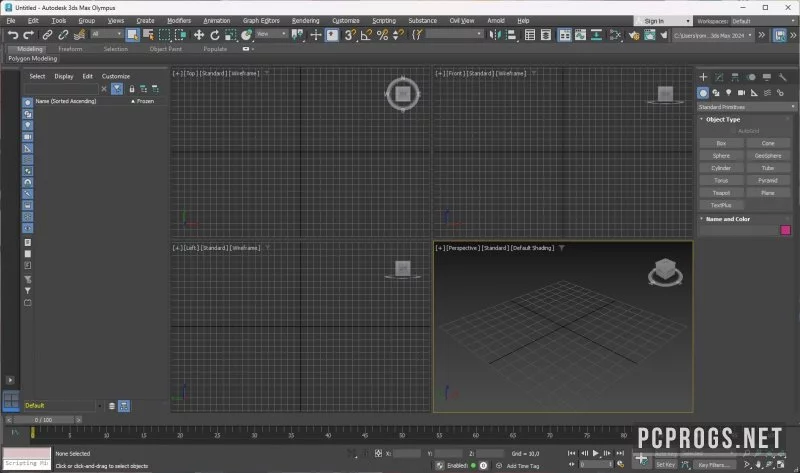Open the Layer Explorer icon
The width and height of the screenshot is (800, 473).
[546, 35]
